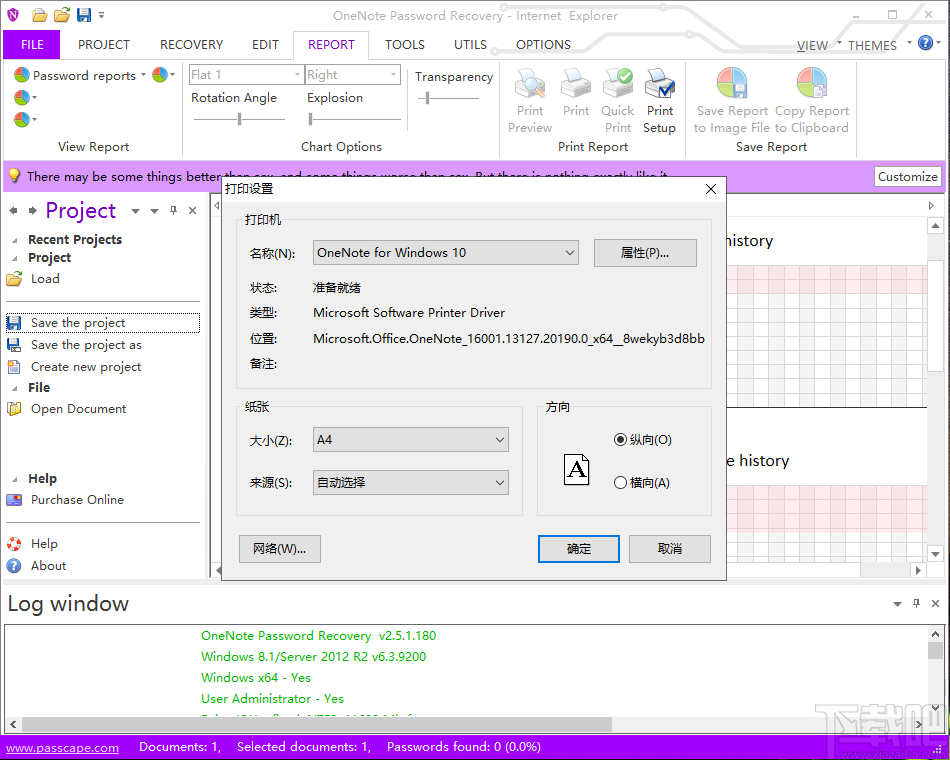The image size is (950, 760).
Task: Click the Password reports pie chart icon
Action: tap(22, 75)
